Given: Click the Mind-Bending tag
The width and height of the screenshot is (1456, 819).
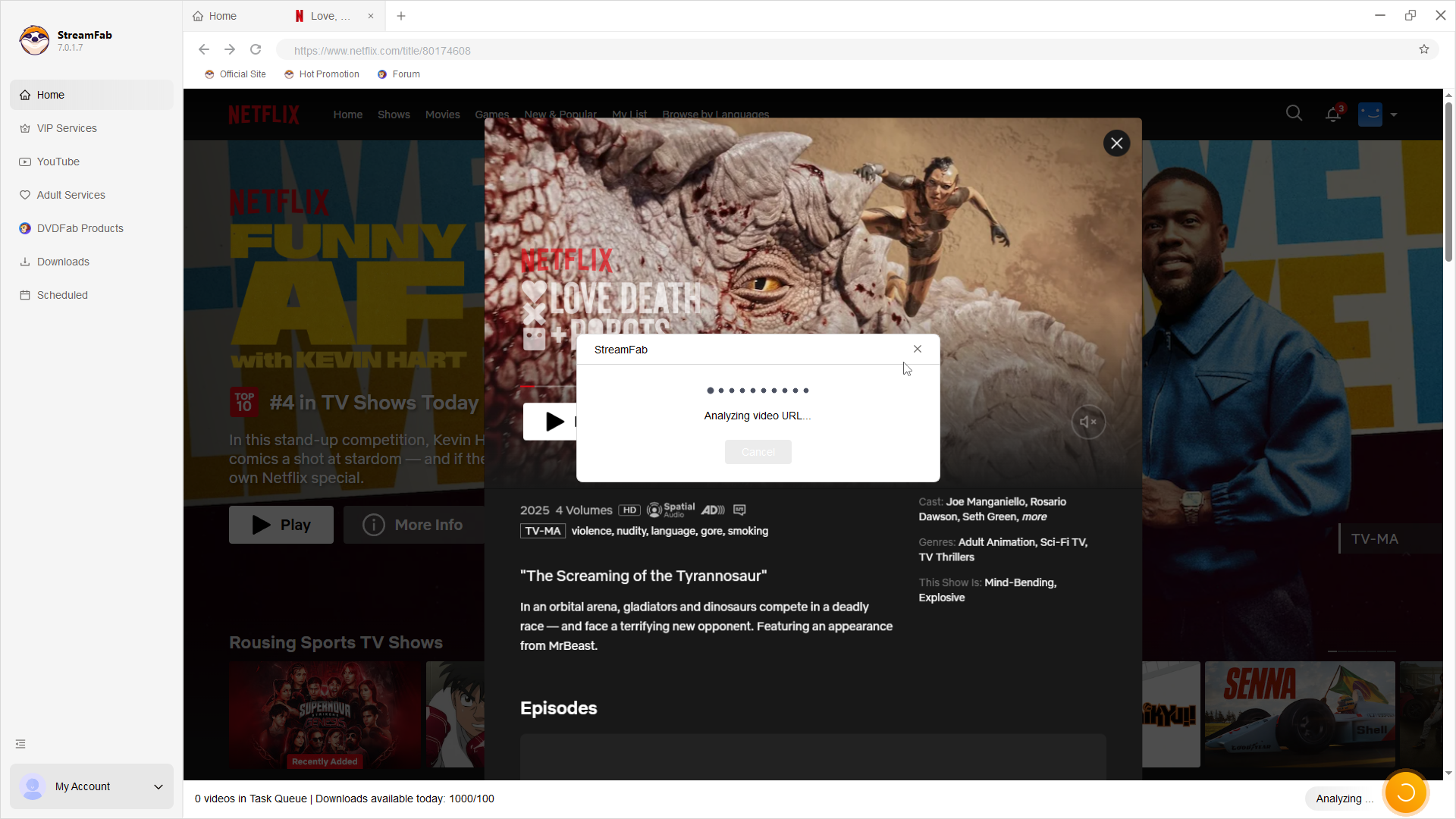Looking at the screenshot, I should pos(1019,582).
